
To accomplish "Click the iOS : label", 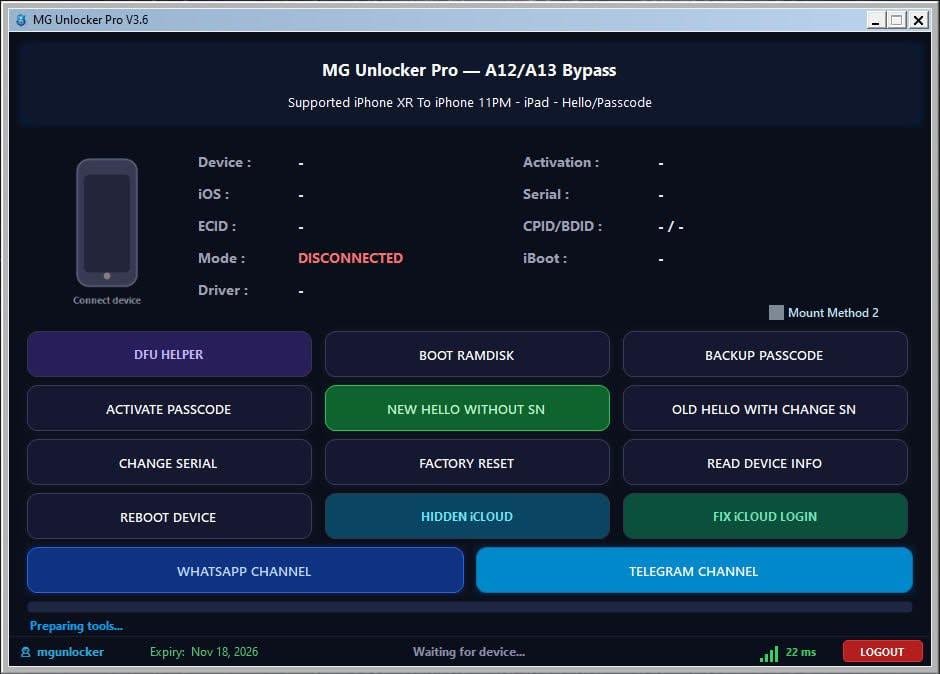I will click(213, 194).
